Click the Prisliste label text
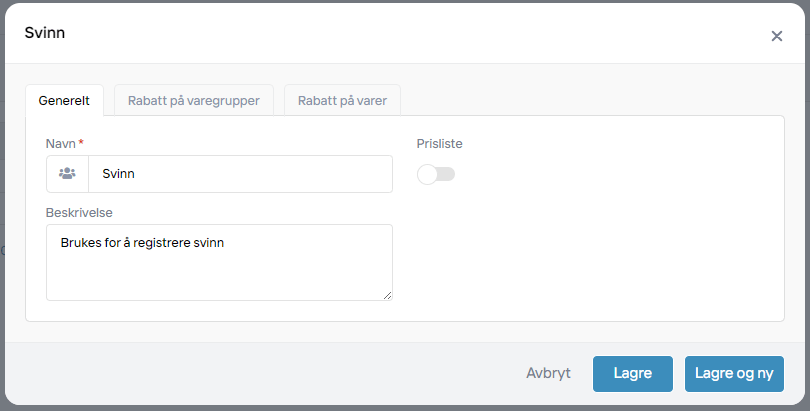The width and height of the screenshot is (810, 411). [x=440, y=144]
